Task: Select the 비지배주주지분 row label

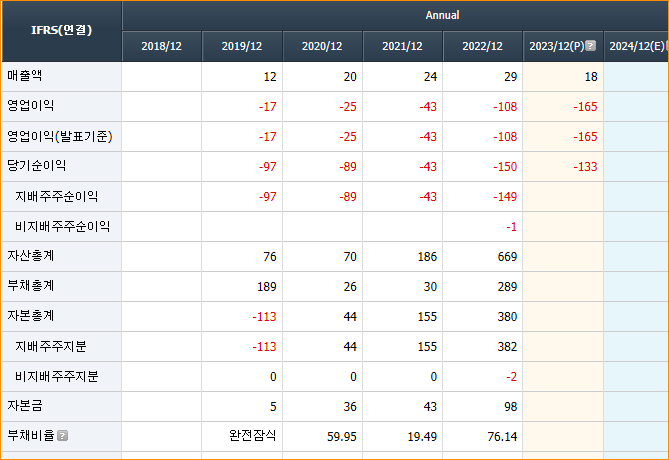Action: 57,376
